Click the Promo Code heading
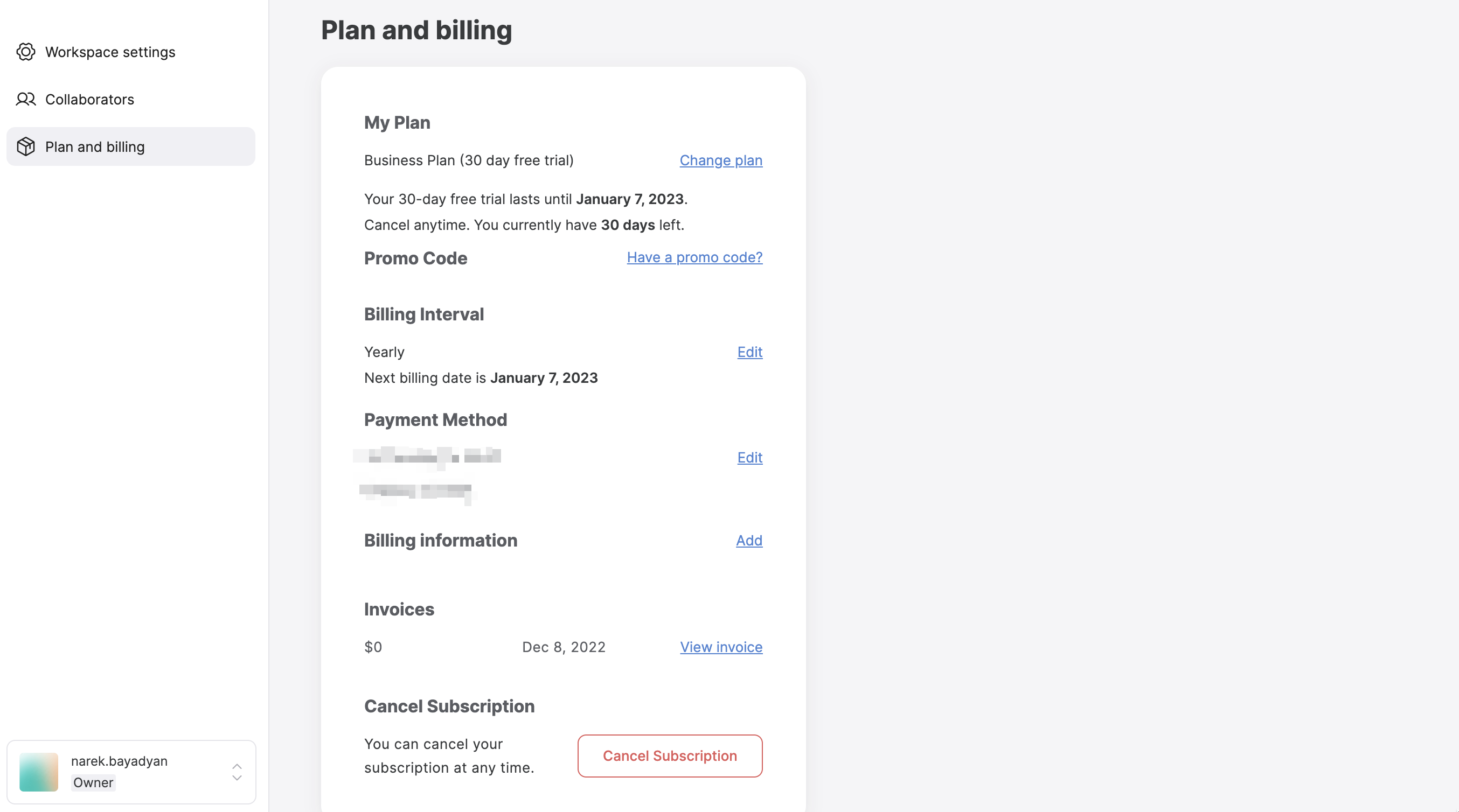 tap(416, 258)
